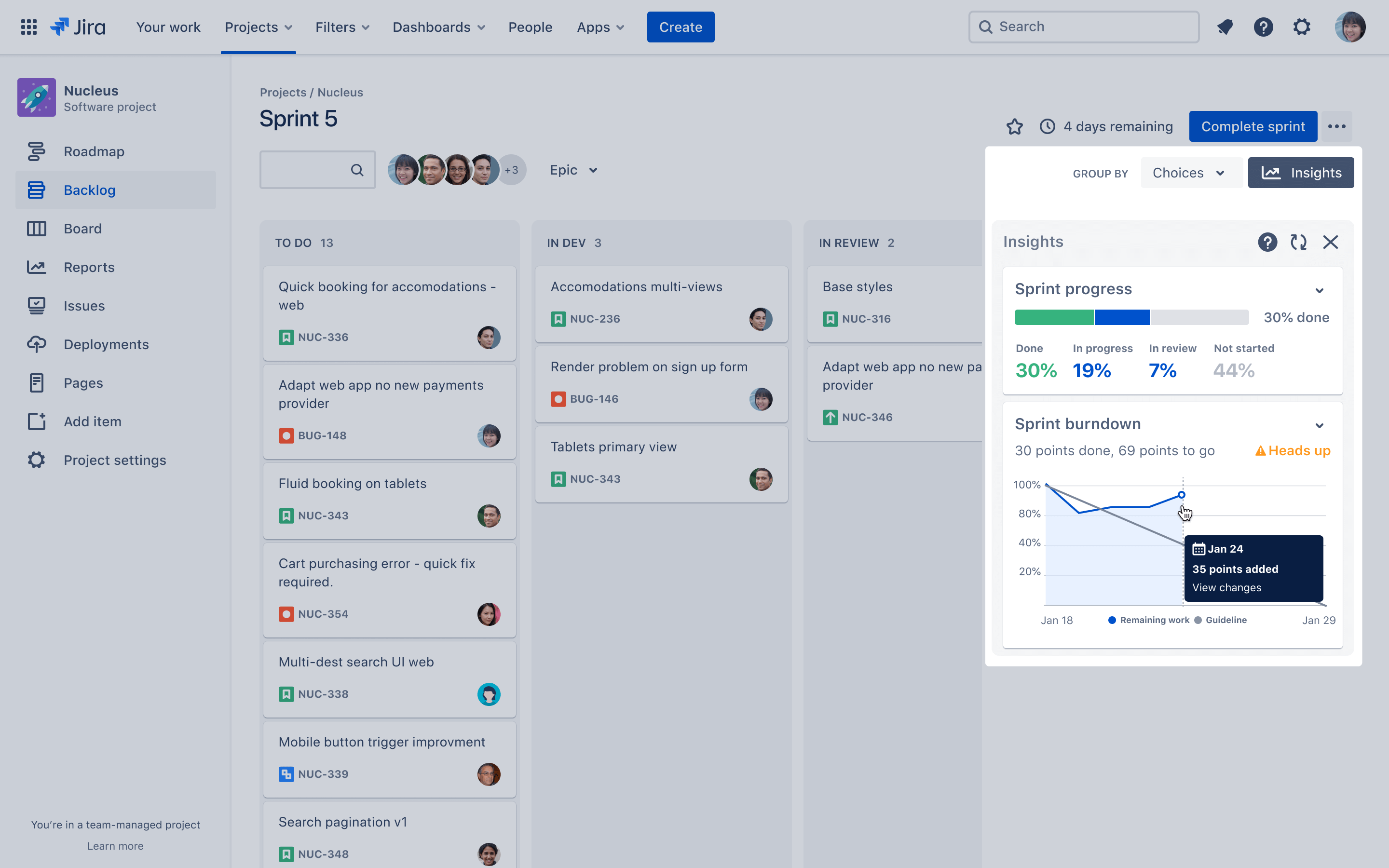Click the notifications bell icon
This screenshot has width=1389, height=868.
tap(1225, 27)
